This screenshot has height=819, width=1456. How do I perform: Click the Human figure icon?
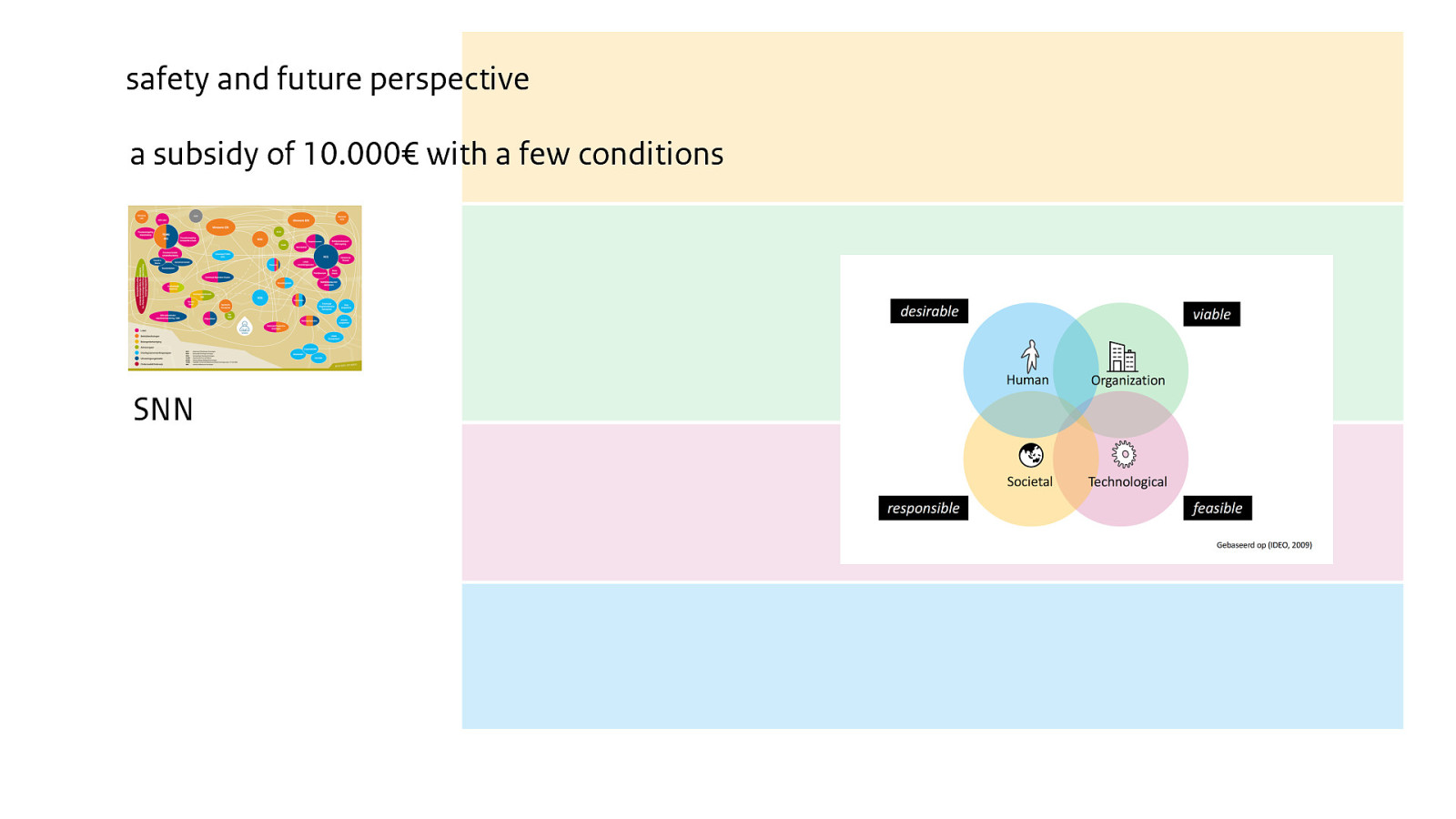pos(1030,356)
